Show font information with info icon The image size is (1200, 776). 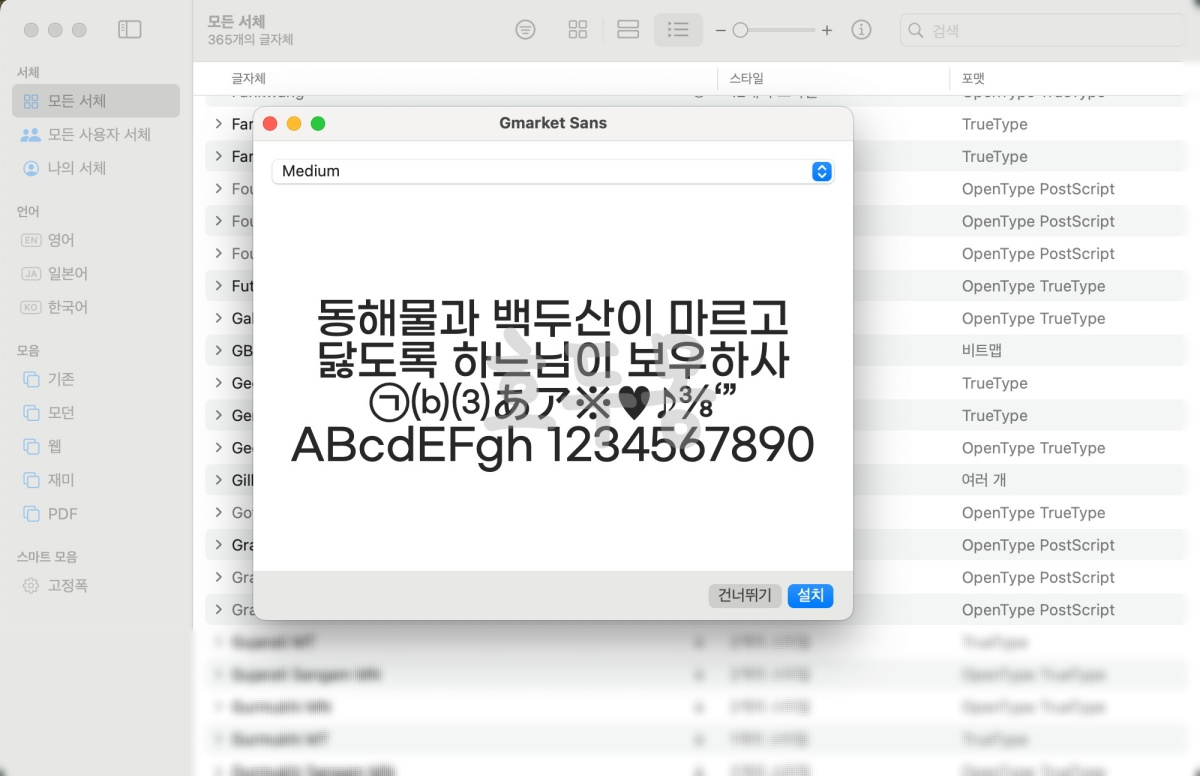tap(861, 30)
